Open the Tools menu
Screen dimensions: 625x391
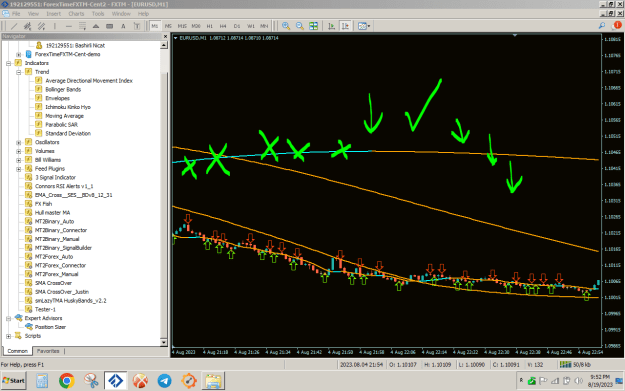(98, 14)
